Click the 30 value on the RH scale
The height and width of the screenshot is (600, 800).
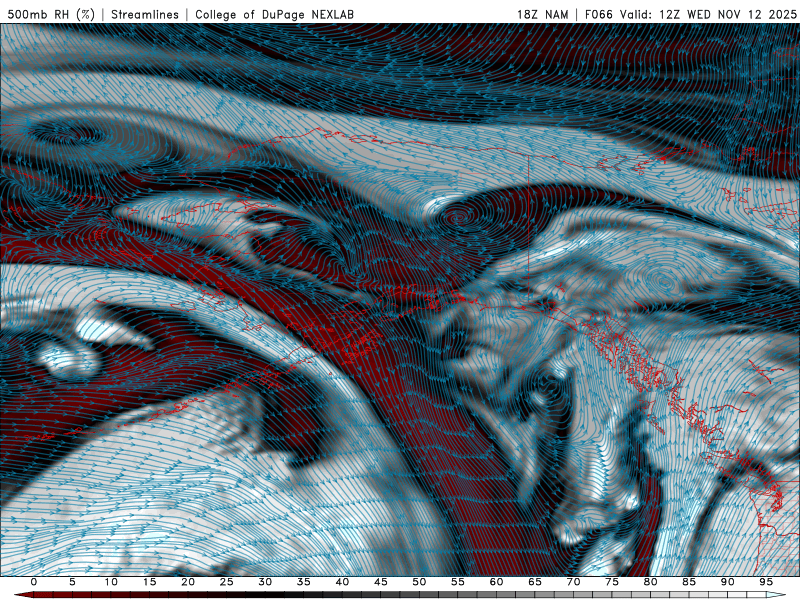click(x=265, y=582)
